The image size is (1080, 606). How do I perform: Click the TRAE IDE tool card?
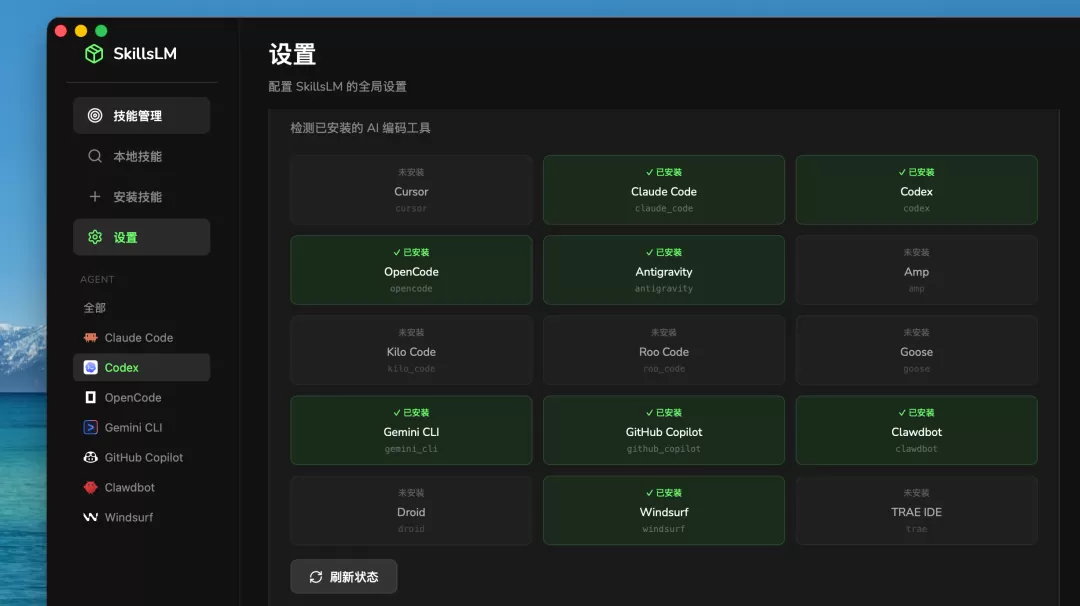(x=917, y=510)
